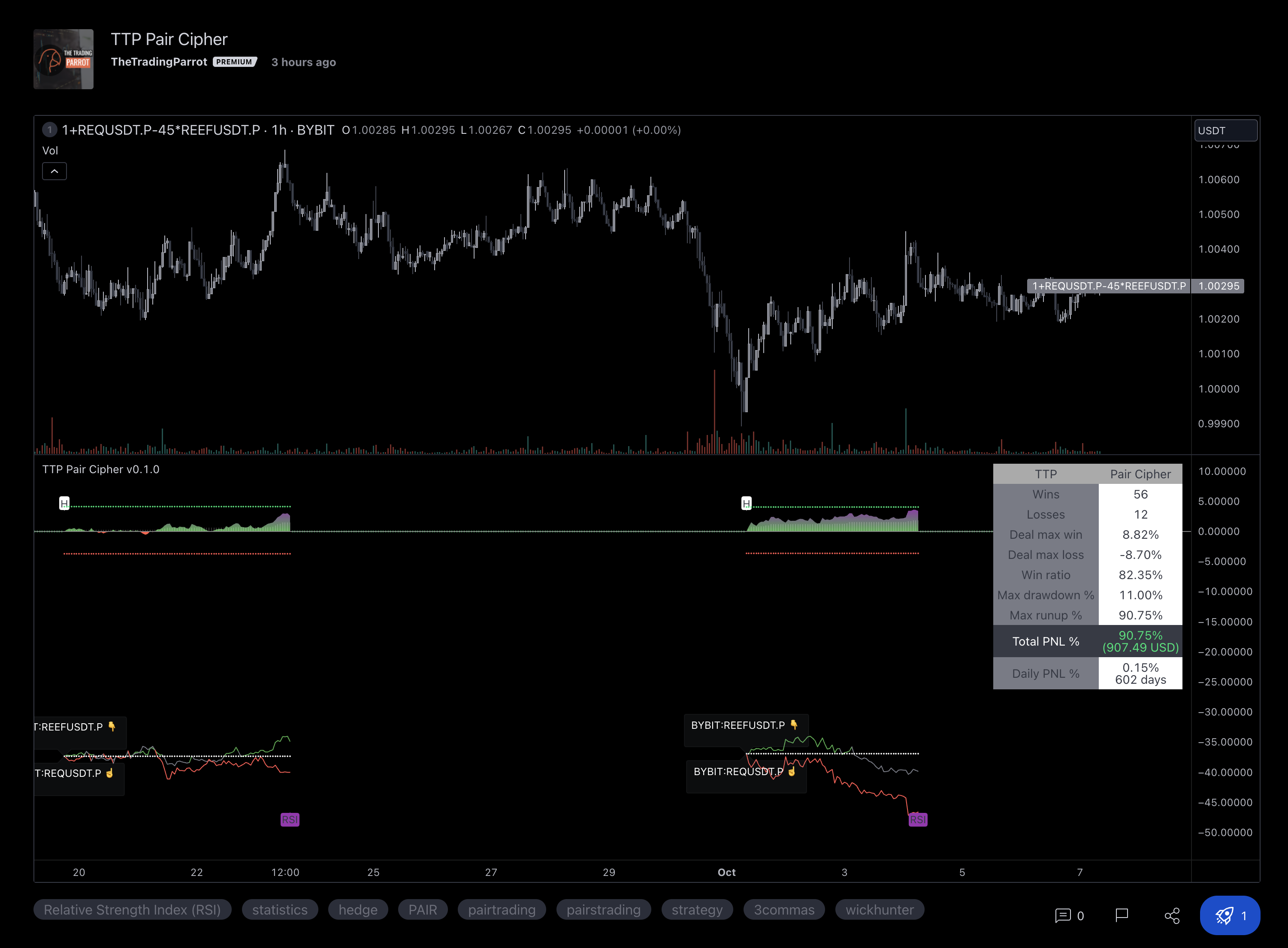Select the pairtrading tag
Image resolution: width=1288 pixels, height=948 pixels.
[501, 909]
